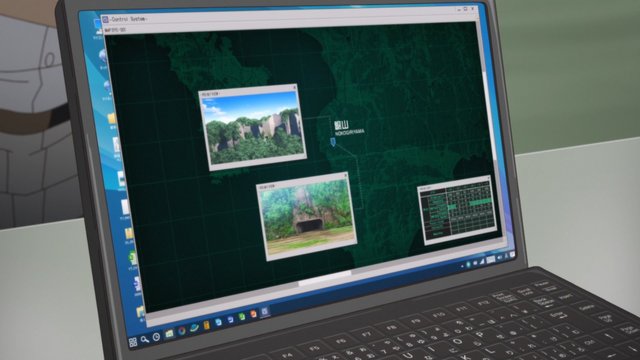This screenshot has height=360, width=640.
Task: Show hidden tray icons arrow
Action: pos(462,266)
